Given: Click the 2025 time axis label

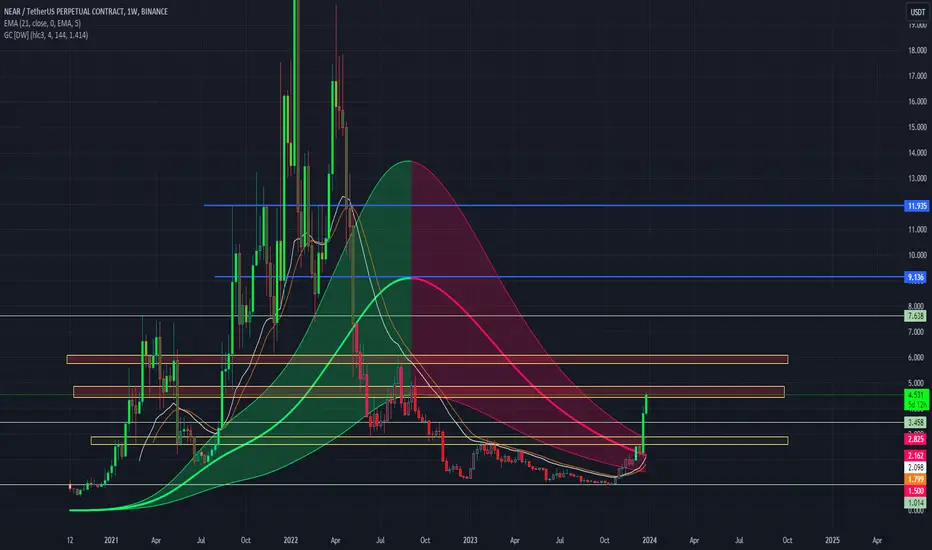Looking at the screenshot, I should 833,540.
